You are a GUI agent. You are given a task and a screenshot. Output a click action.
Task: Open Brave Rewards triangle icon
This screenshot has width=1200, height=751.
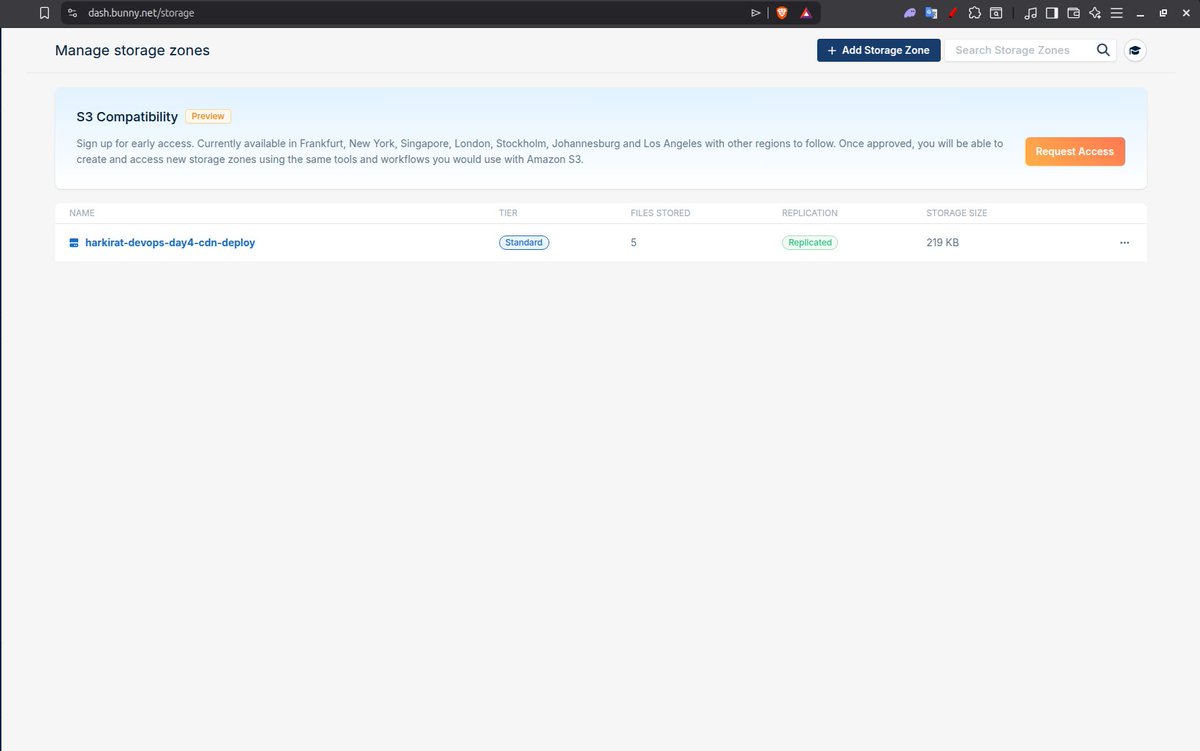coord(806,13)
